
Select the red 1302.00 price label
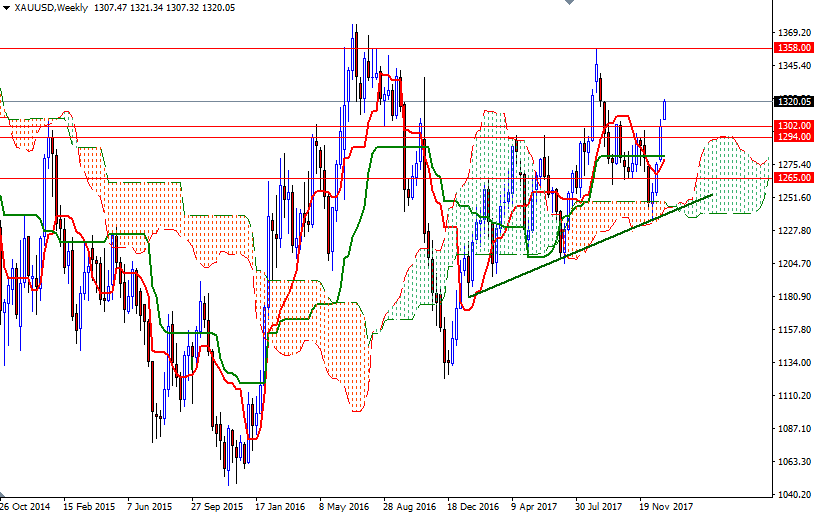791,125
